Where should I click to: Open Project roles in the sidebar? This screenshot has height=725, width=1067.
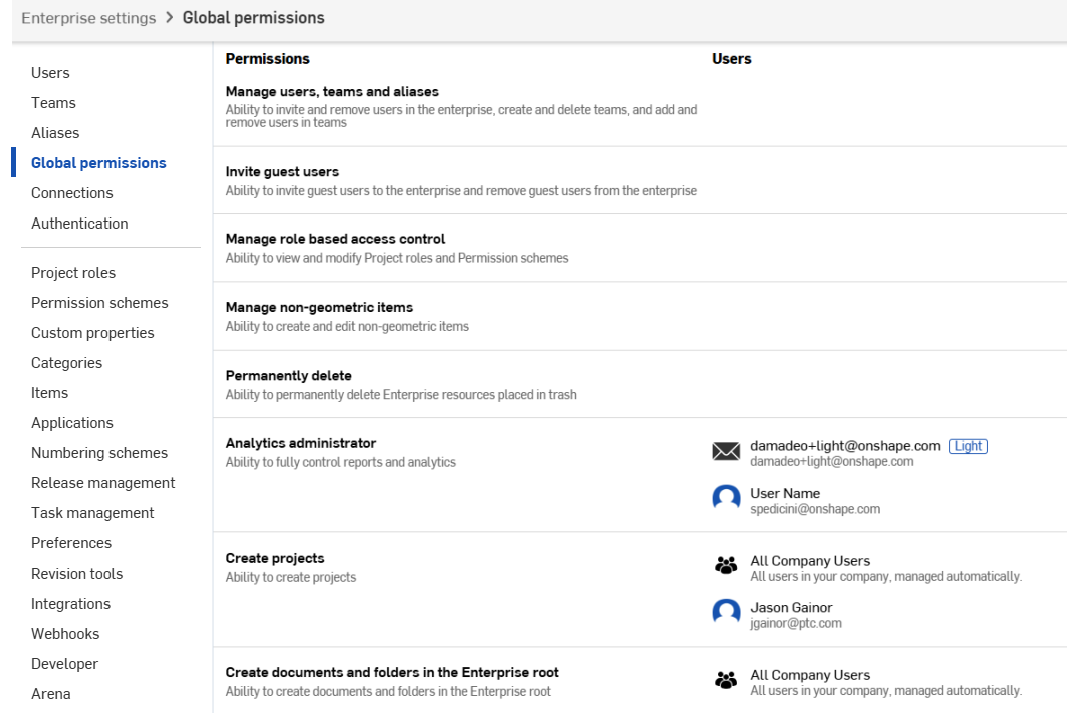pyautogui.click(x=73, y=273)
